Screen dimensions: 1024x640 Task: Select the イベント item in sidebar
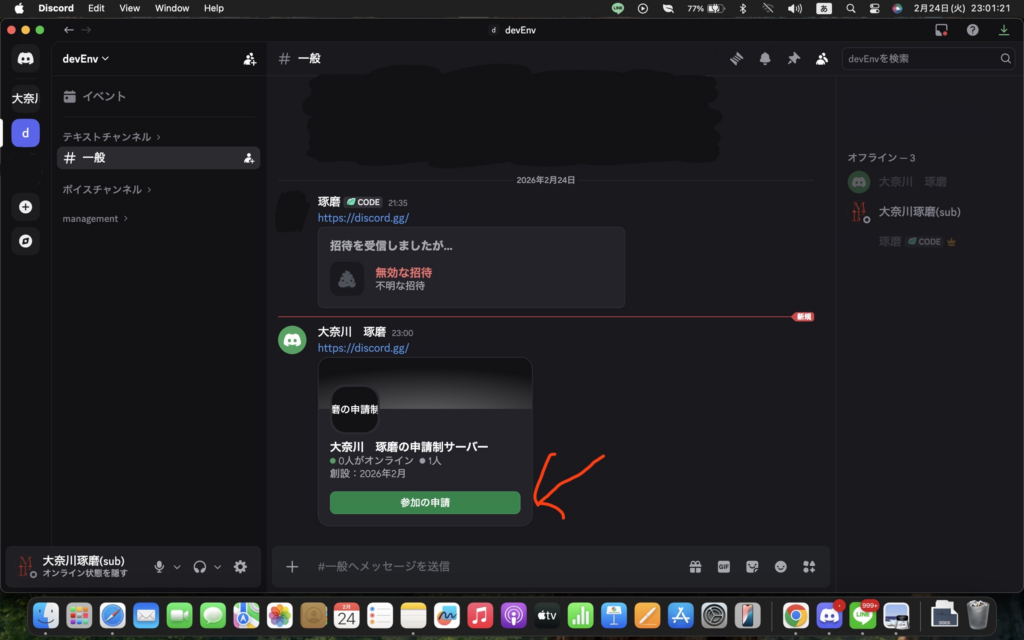pos(103,97)
